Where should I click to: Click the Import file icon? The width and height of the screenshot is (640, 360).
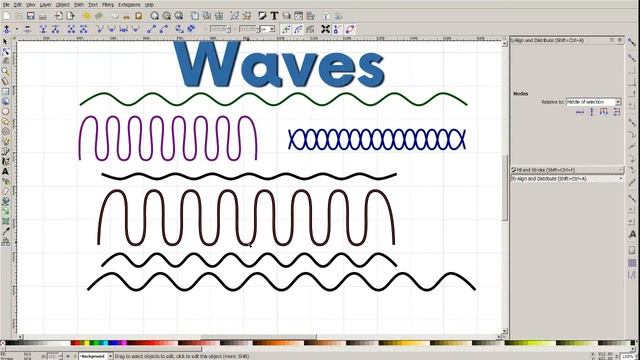59,16
